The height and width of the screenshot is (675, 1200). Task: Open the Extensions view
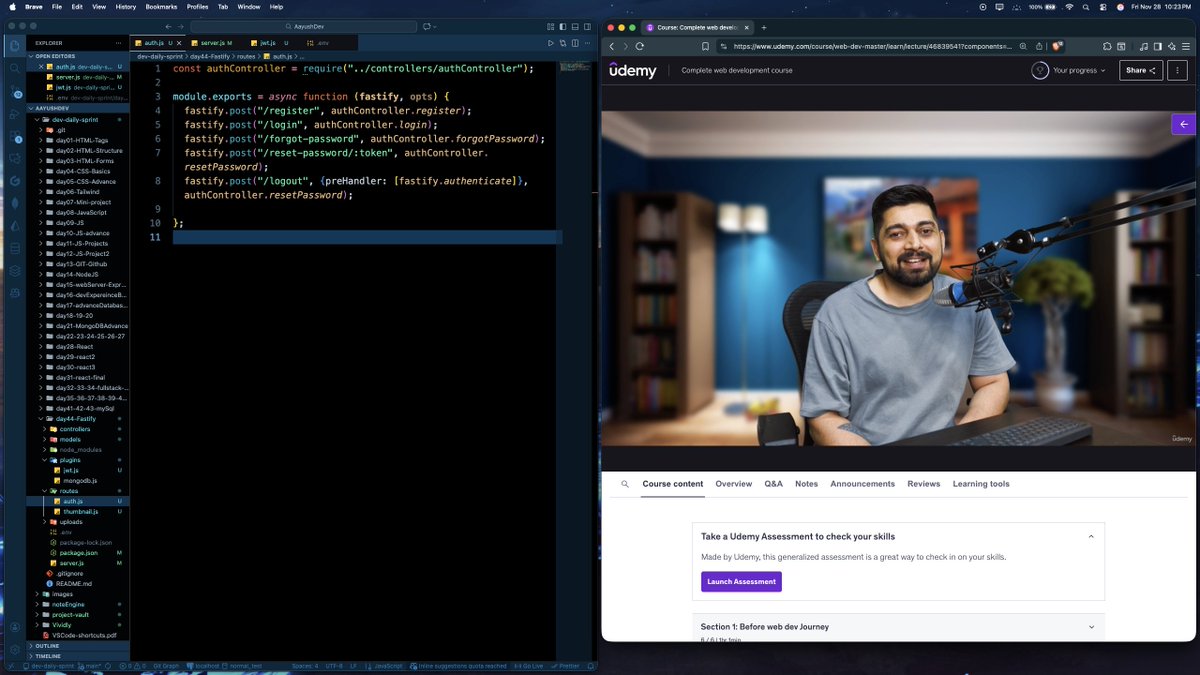(x=15, y=135)
